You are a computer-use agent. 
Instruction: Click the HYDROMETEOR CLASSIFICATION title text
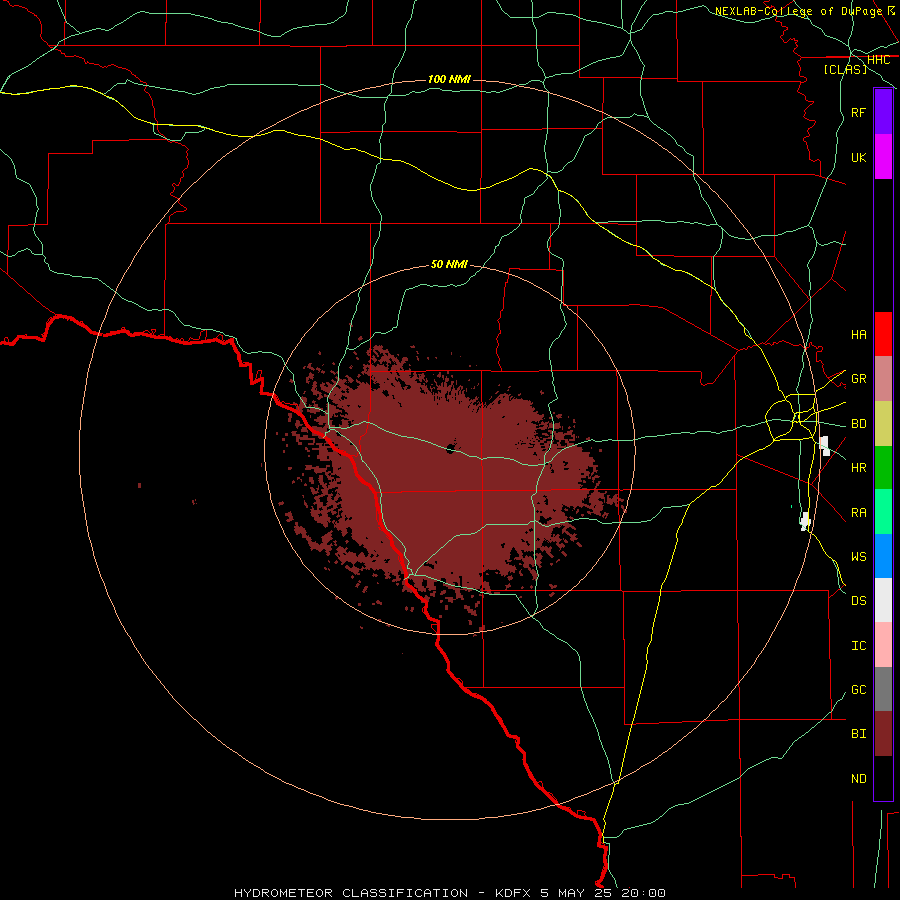[351, 893]
